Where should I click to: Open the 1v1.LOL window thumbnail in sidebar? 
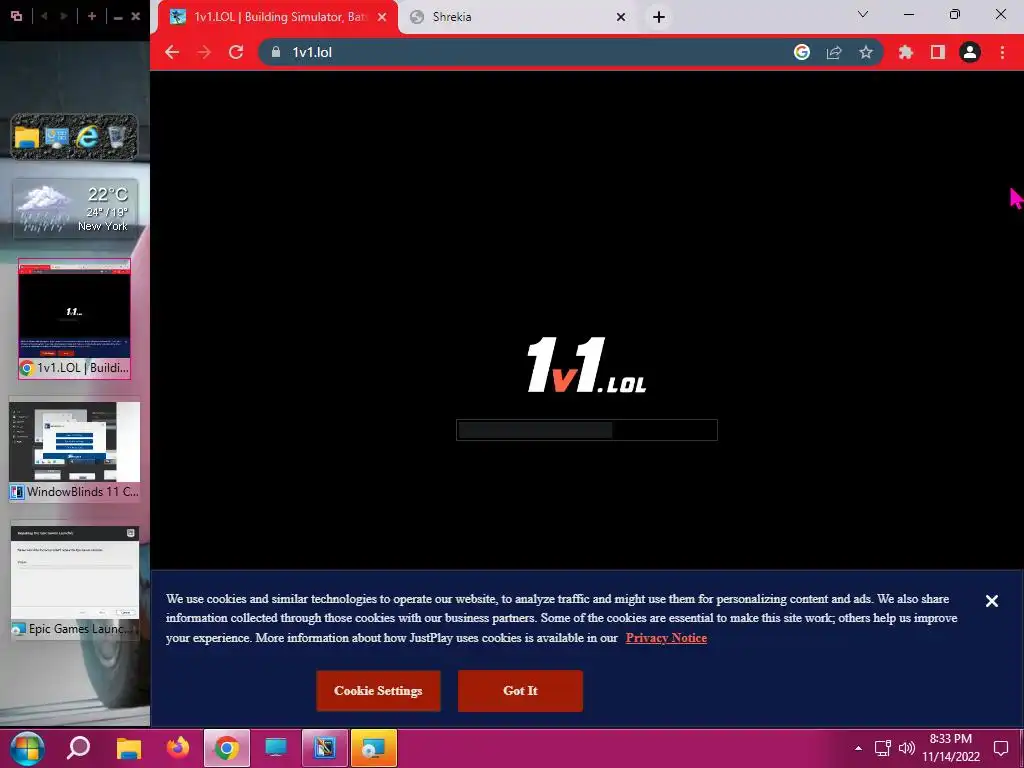click(74, 319)
